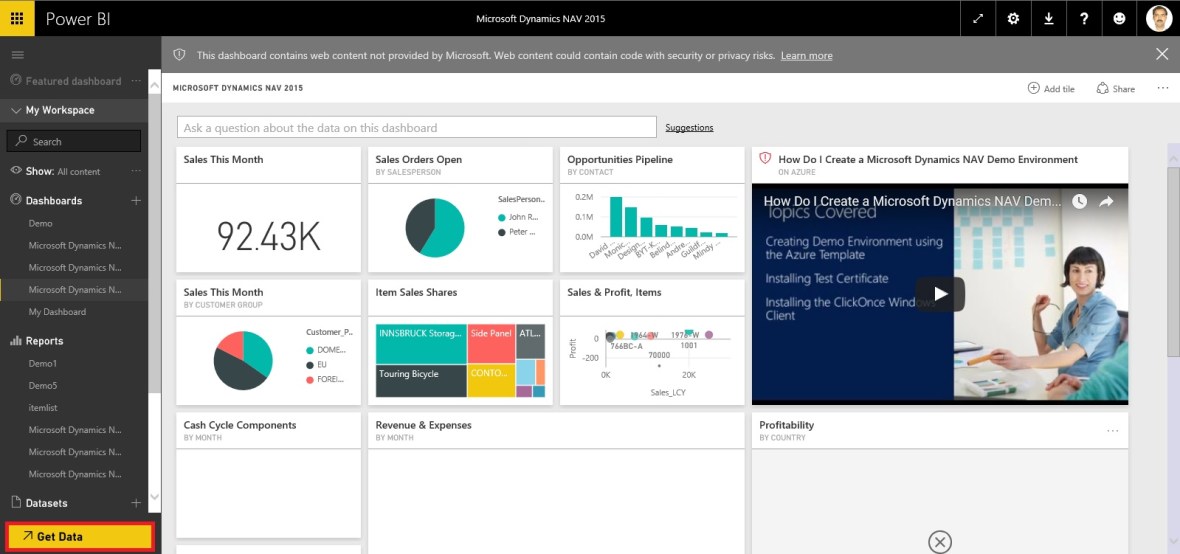
Task: Click the Q&A question input box
Action: pos(416,127)
